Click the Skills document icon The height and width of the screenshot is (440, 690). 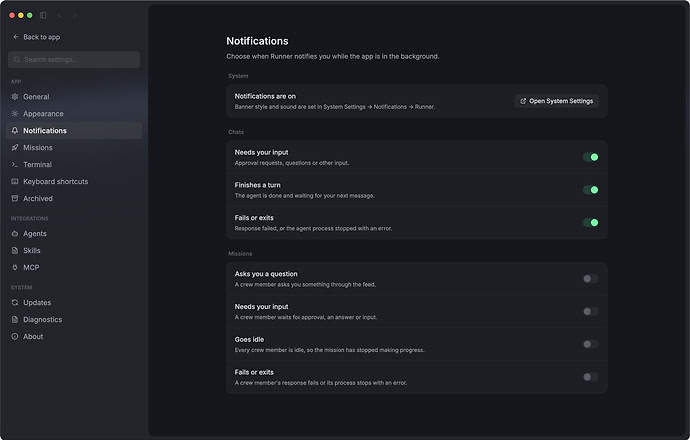(x=15, y=250)
